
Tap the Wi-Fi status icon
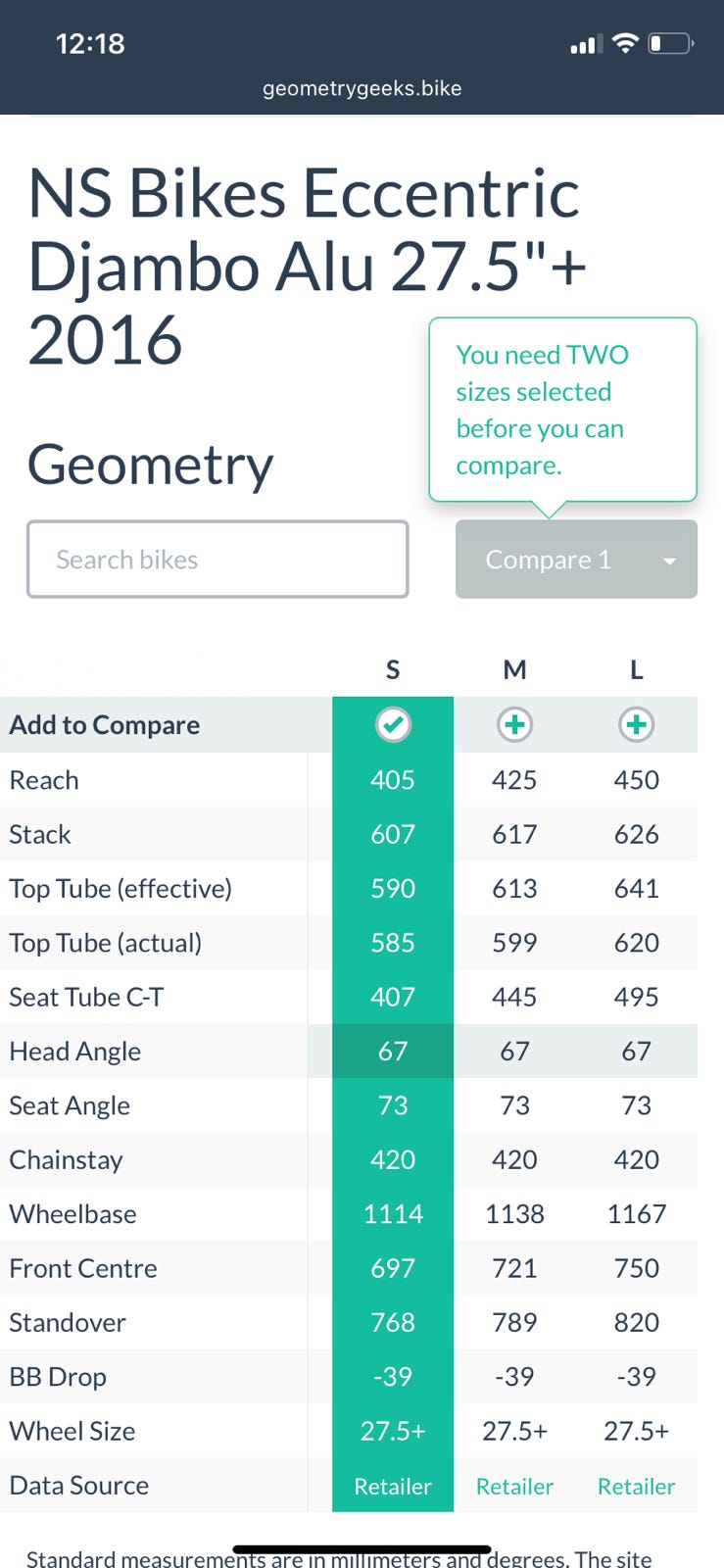(624, 43)
